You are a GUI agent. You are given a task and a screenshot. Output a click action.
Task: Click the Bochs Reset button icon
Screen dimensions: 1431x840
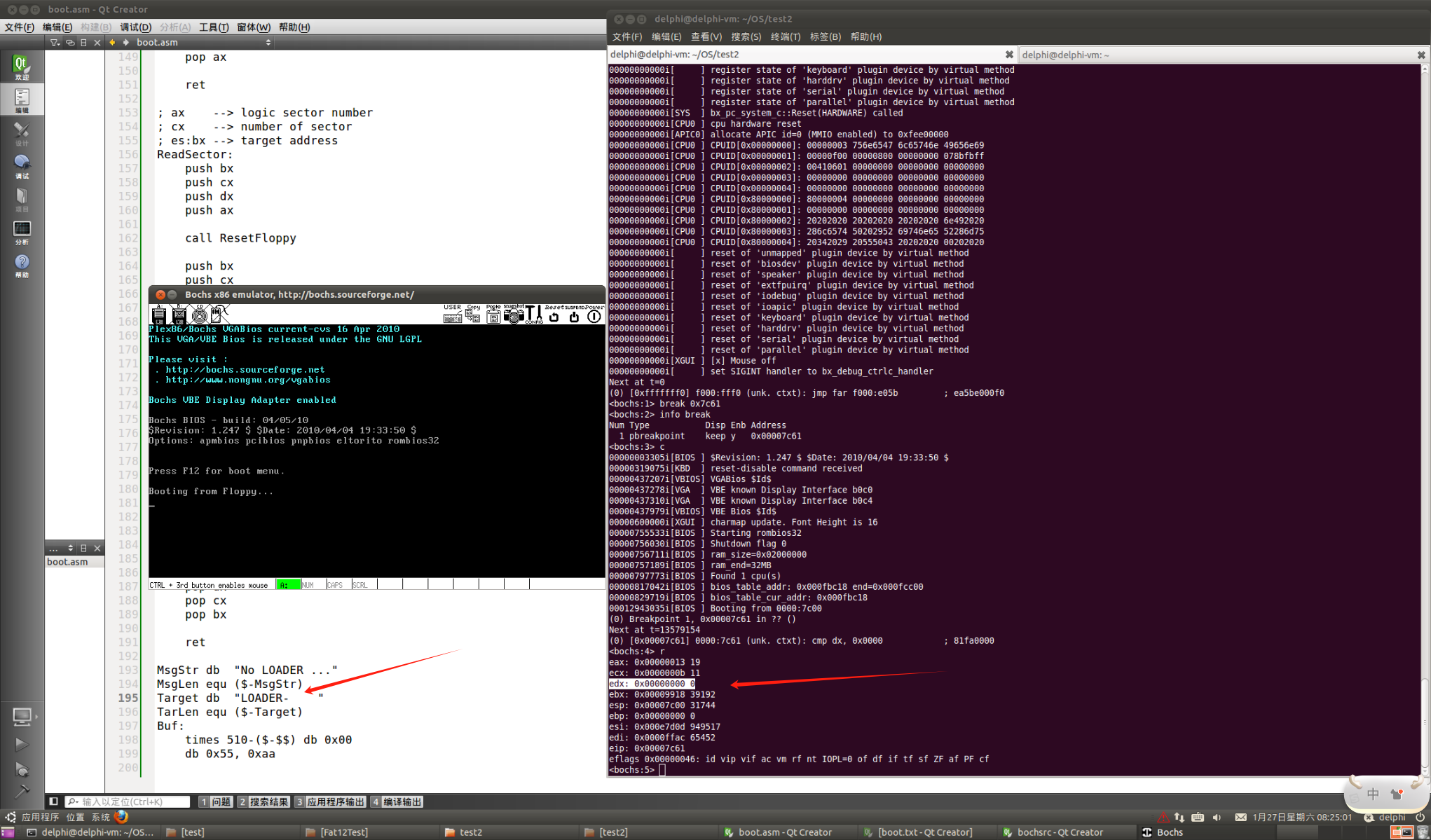(554, 317)
